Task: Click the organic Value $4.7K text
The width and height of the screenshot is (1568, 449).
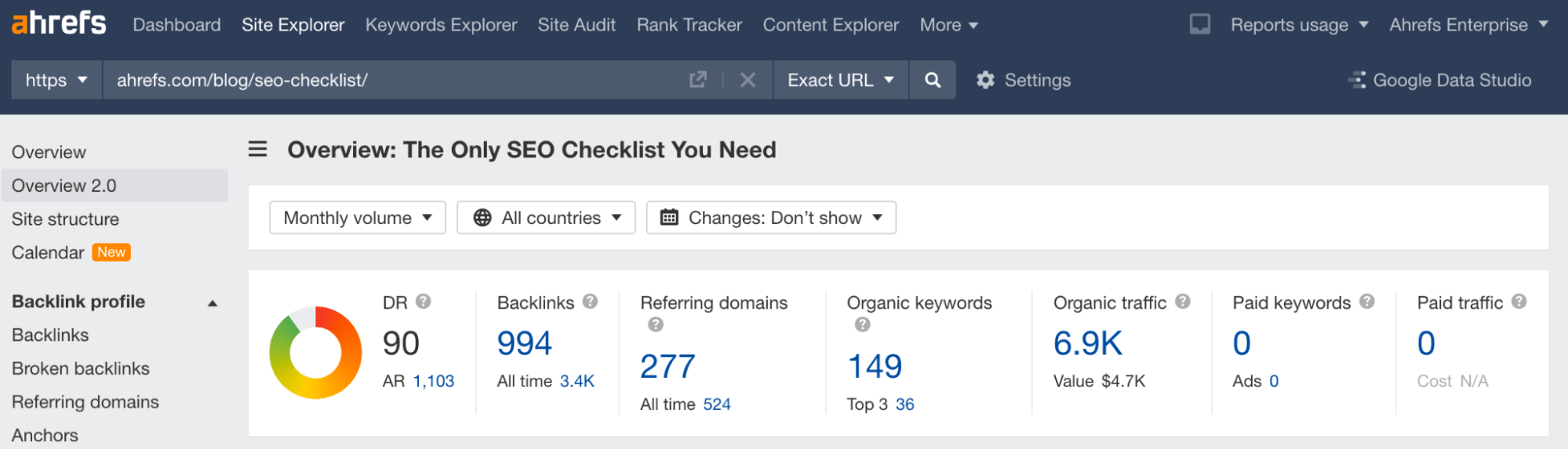Action: coord(1099,382)
